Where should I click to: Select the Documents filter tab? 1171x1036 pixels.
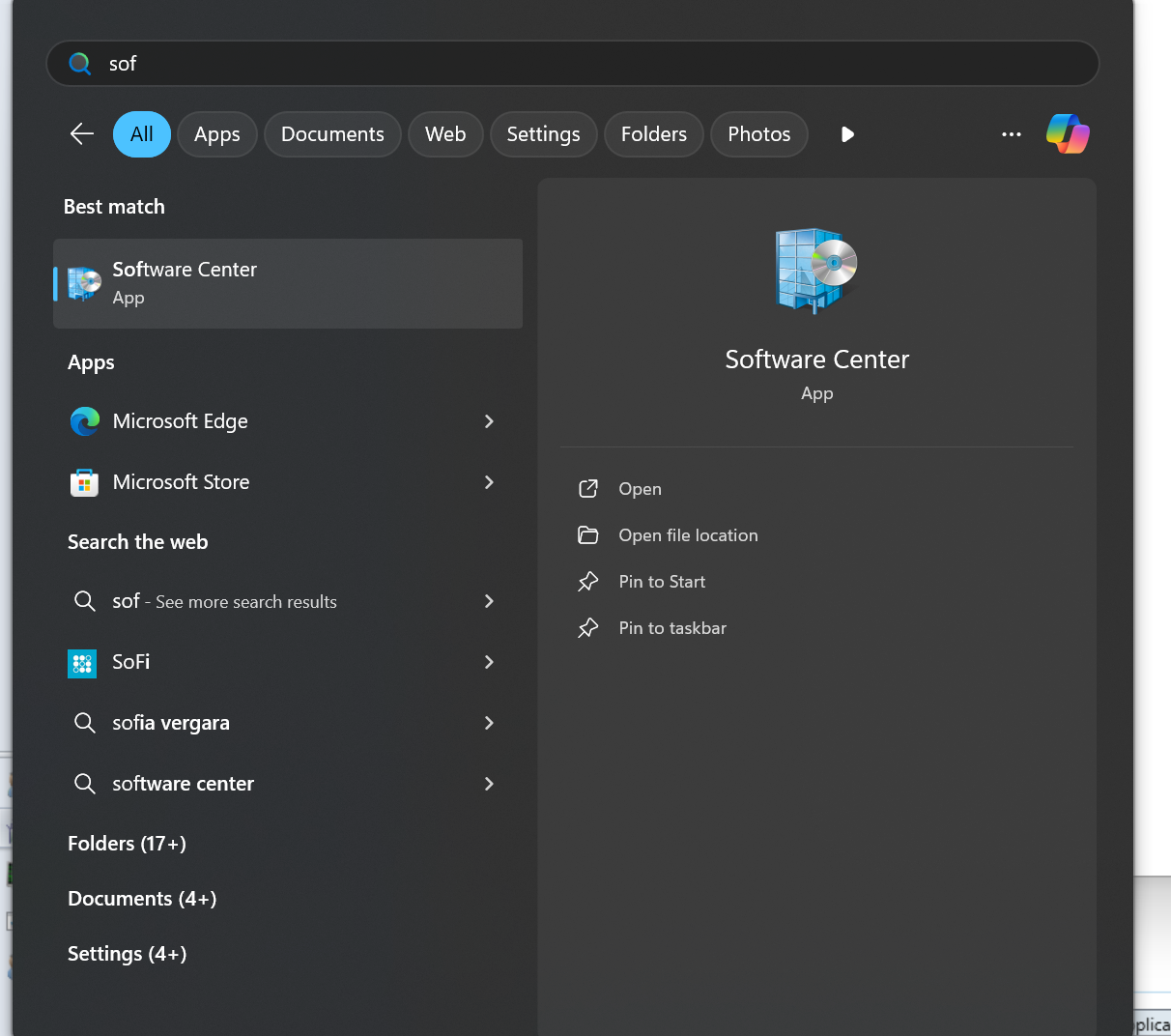click(x=332, y=134)
